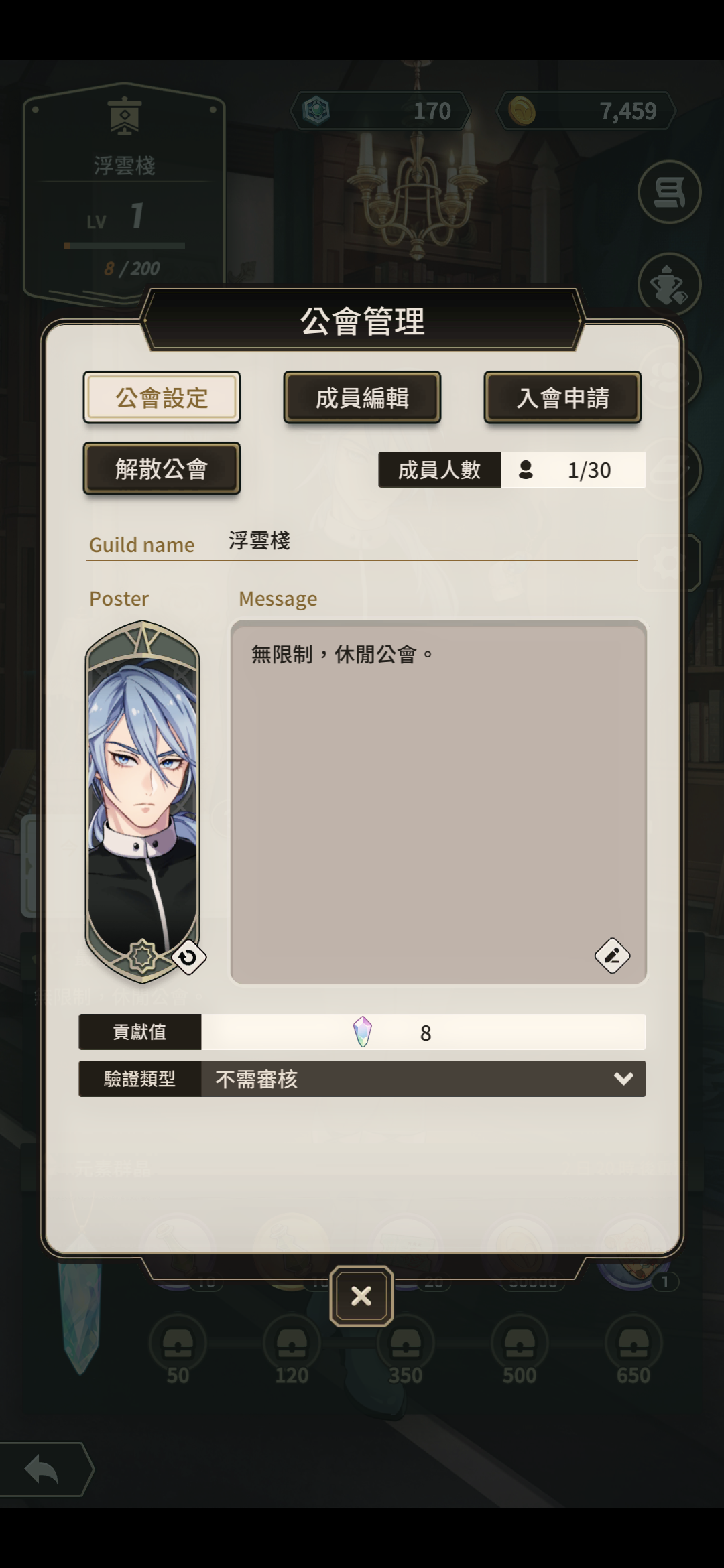Open the chat bubble icon at top right
The width and height of the screenshot is (724, 1568).
coord(669,192)
